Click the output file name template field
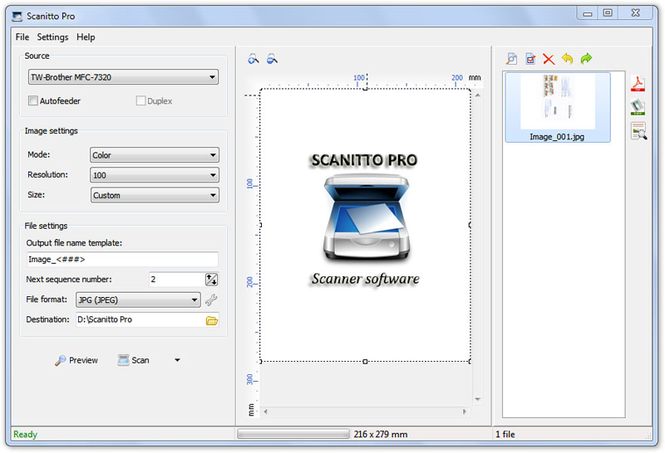 (x=122, y=259)
